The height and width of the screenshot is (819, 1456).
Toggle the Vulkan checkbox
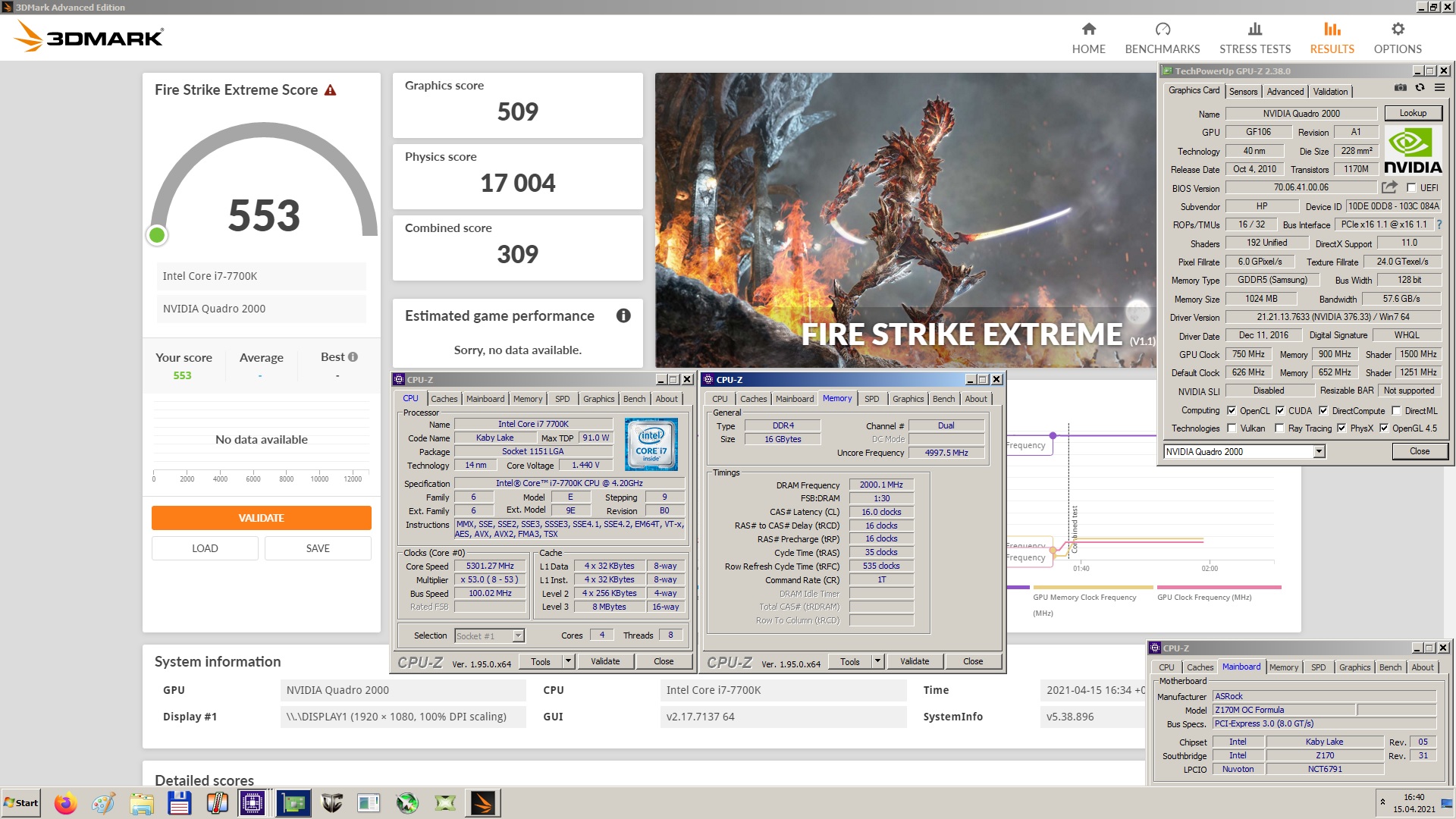click(1232, 428)
